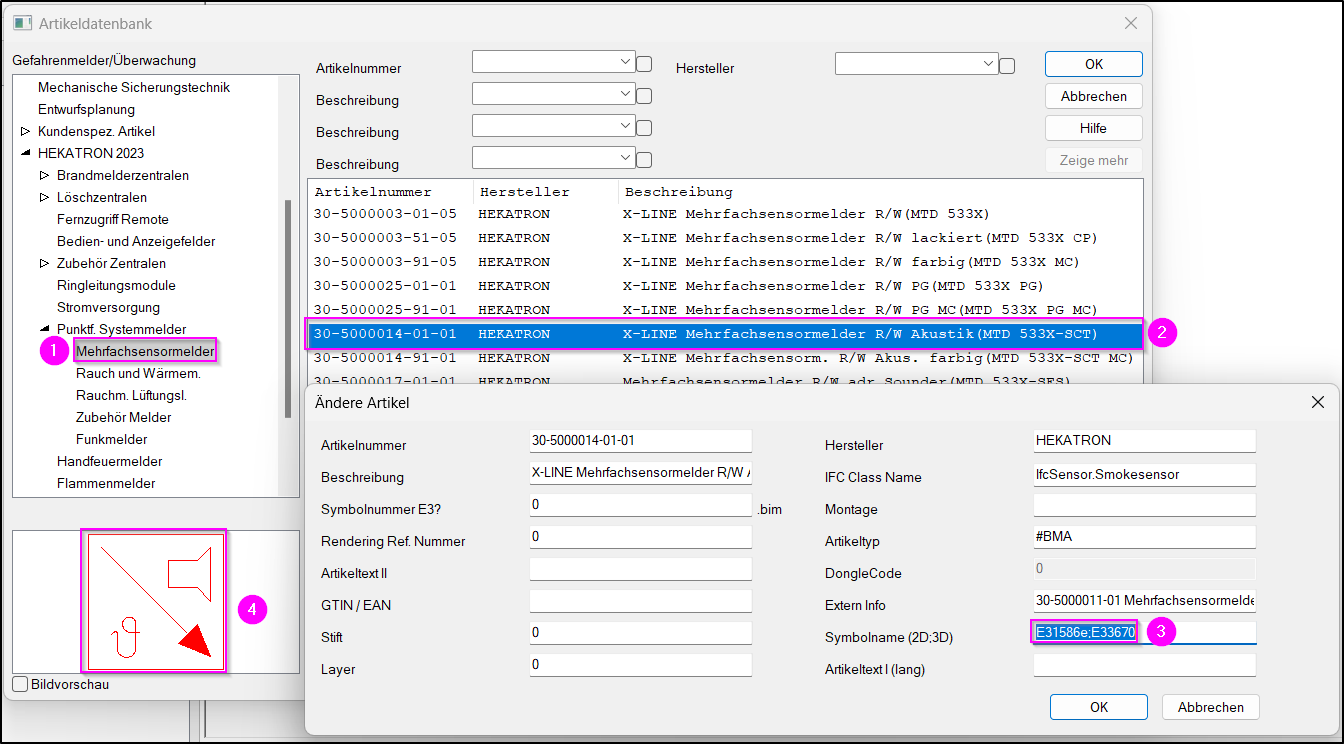This screenshot has width=1344, height=744.
Task: Select Ringleitungsmodule tree item
Action: point(116,285)
